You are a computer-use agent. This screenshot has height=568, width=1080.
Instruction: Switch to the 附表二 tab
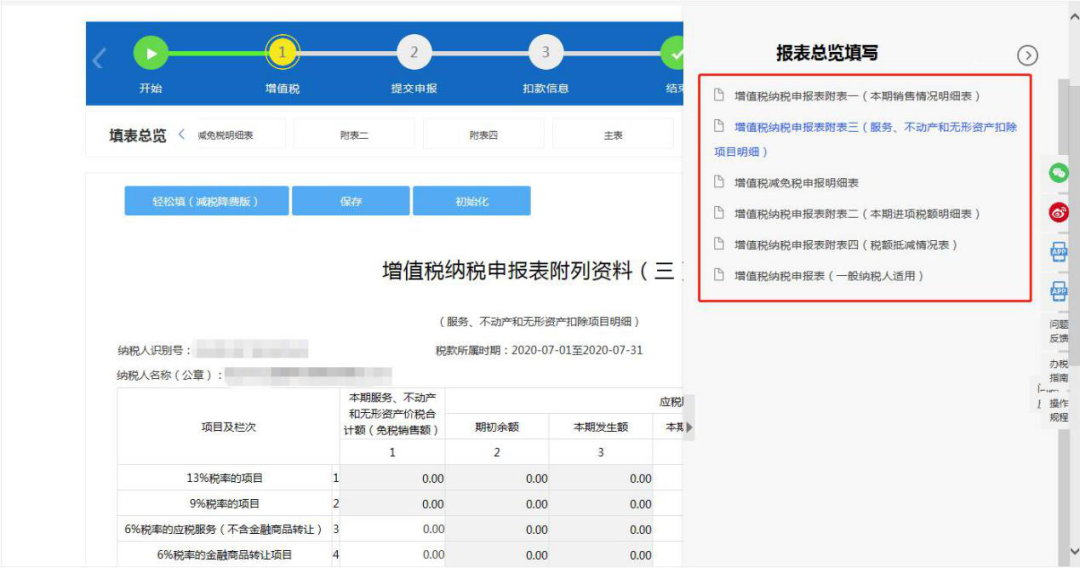(354, 135)
